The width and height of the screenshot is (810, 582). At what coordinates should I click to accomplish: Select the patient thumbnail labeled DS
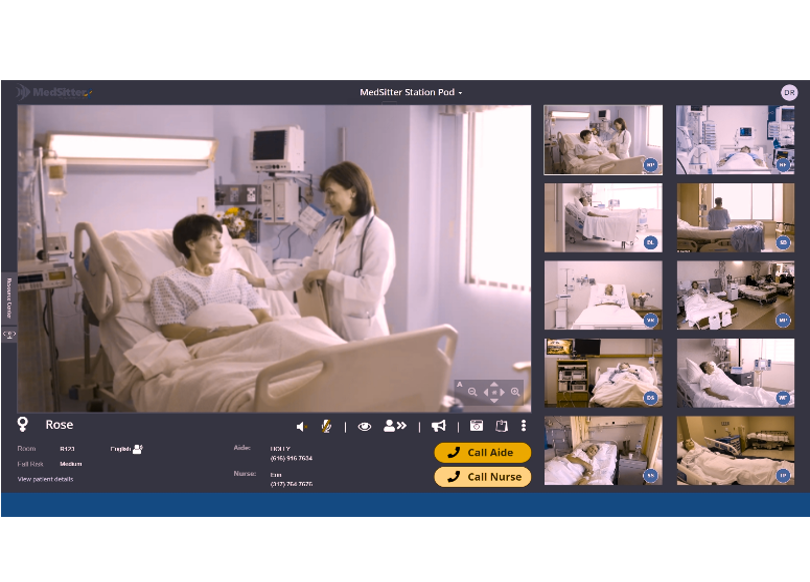pyautogui.click(x=603, y=372)
